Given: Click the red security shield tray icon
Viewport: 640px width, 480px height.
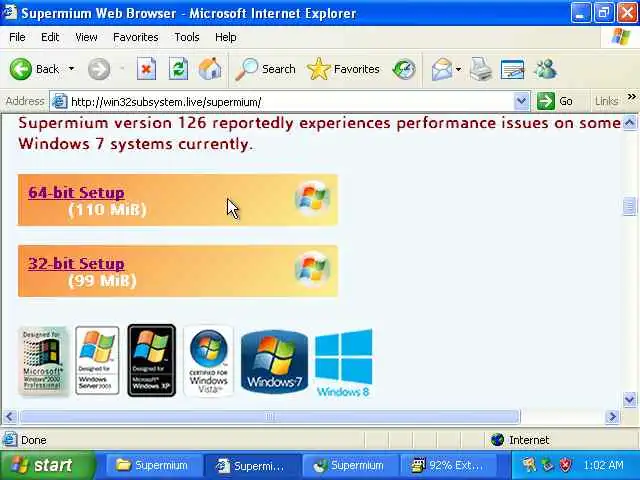Looking at the screenshot, I should 566,465.
